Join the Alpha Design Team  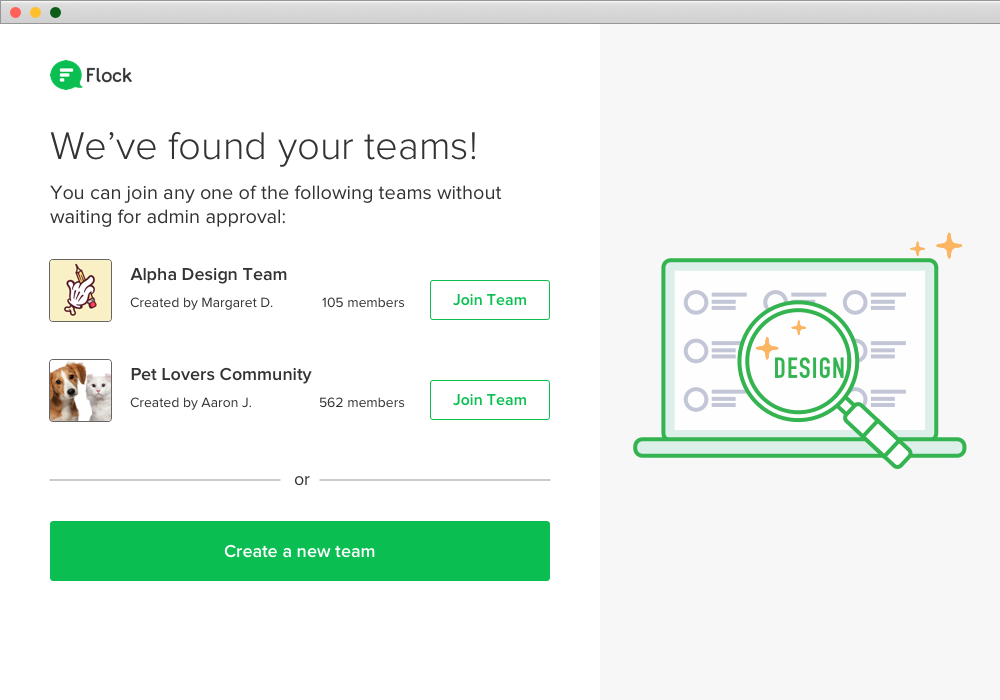489,299
